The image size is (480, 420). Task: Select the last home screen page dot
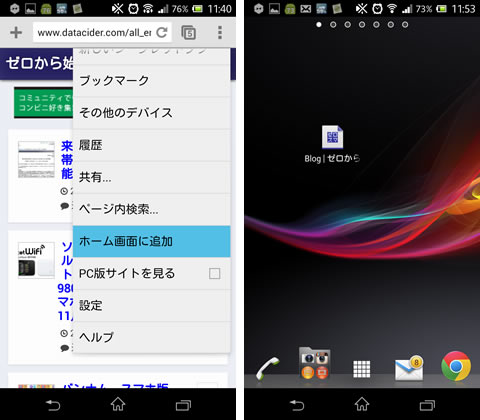tap(405, 24)
